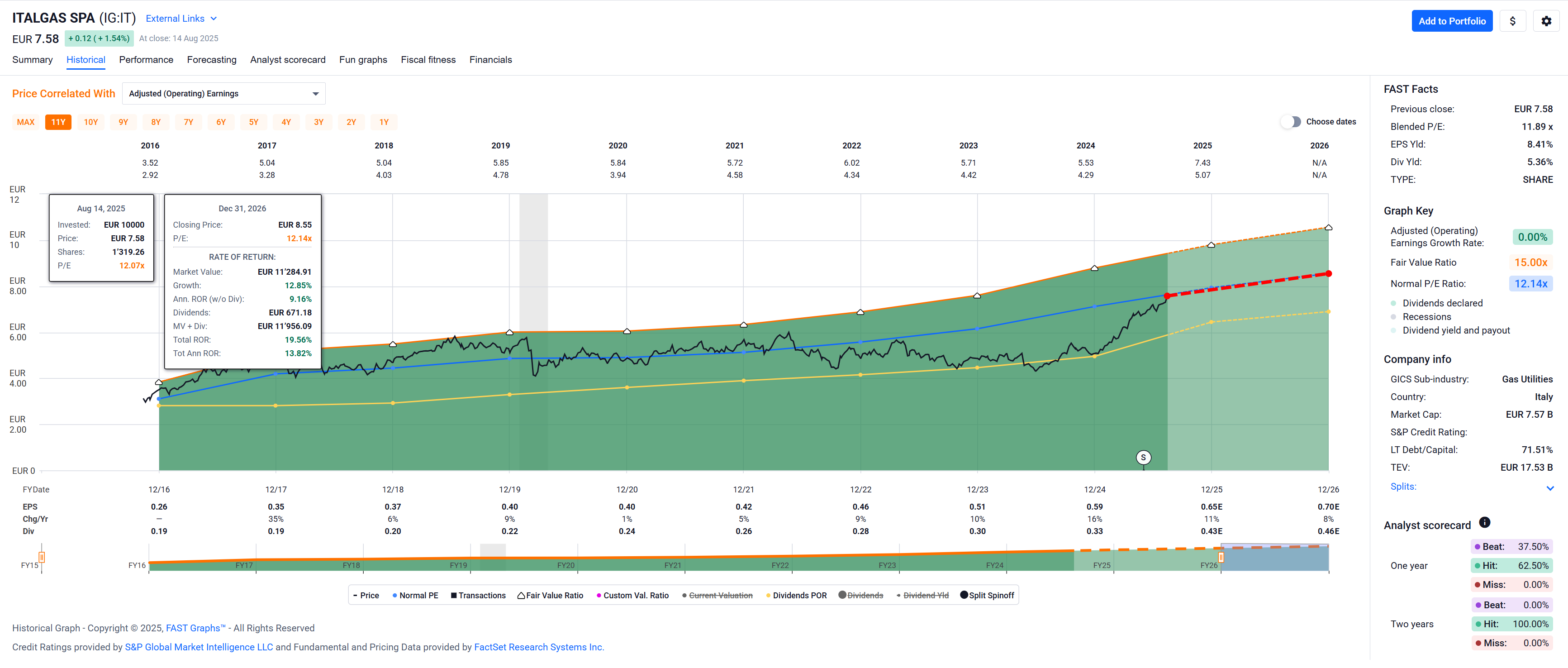Toggle the Price legend item

(x=366, y=596)
